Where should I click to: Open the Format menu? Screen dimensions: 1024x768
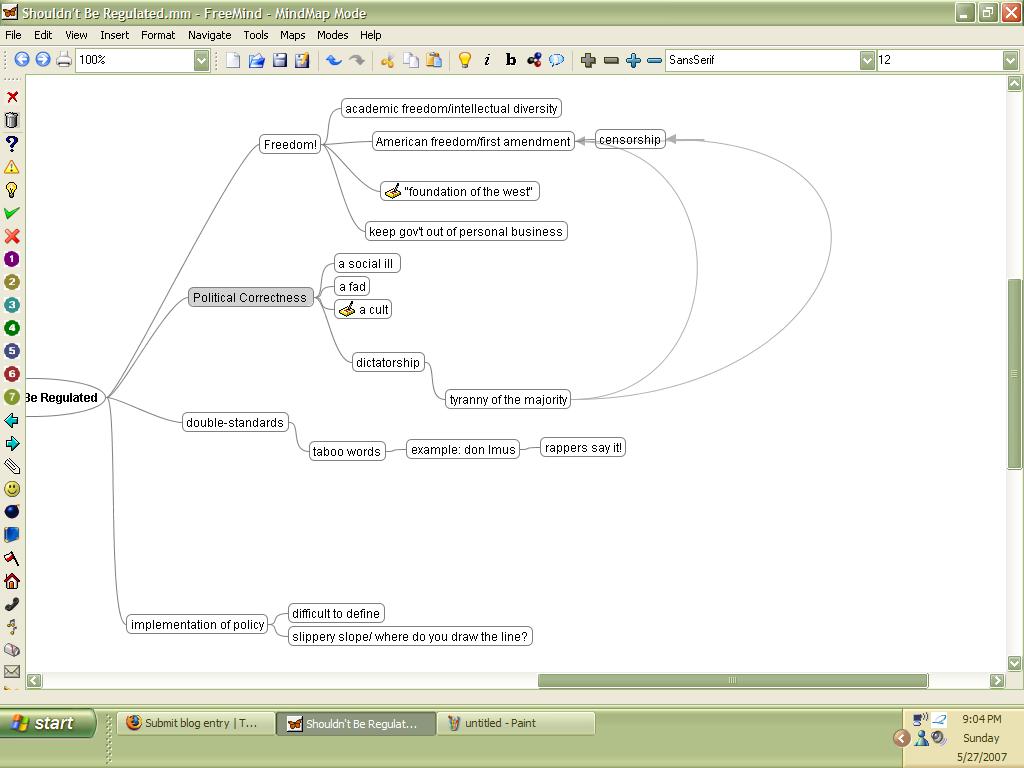point(158,35)
